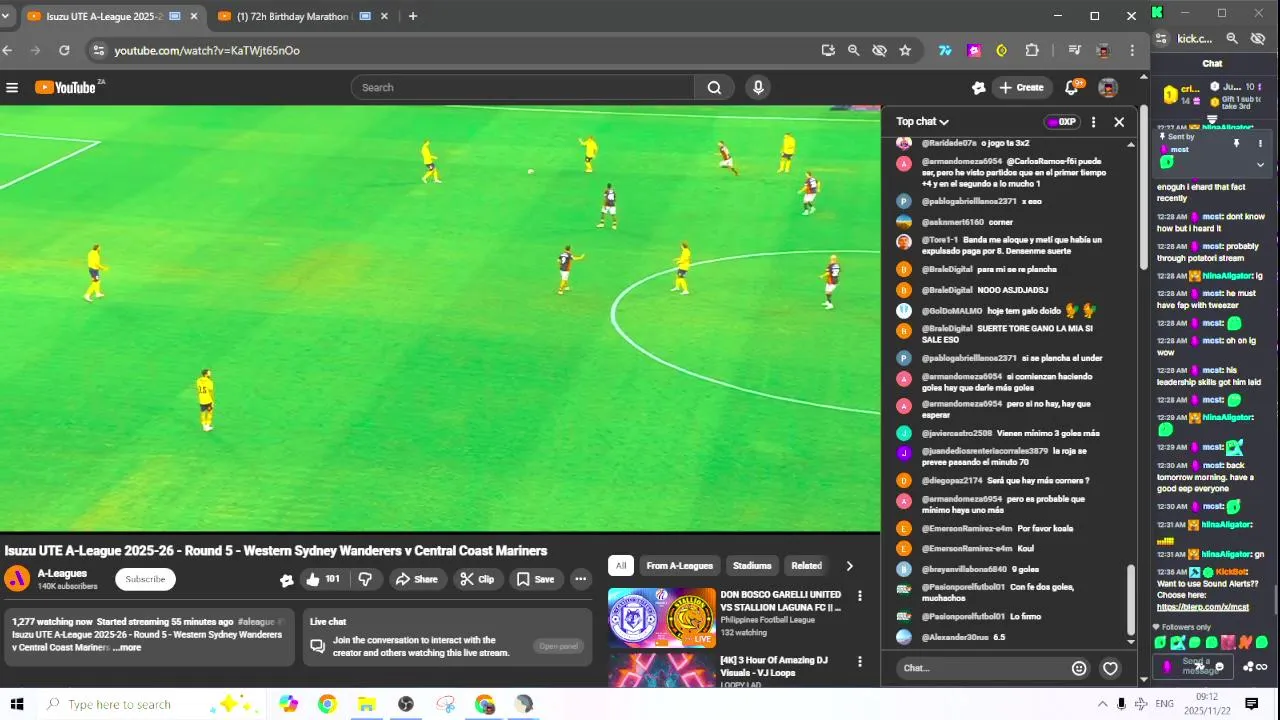
Task: Like the video with thumbs up
Action: tap(323, 579)
